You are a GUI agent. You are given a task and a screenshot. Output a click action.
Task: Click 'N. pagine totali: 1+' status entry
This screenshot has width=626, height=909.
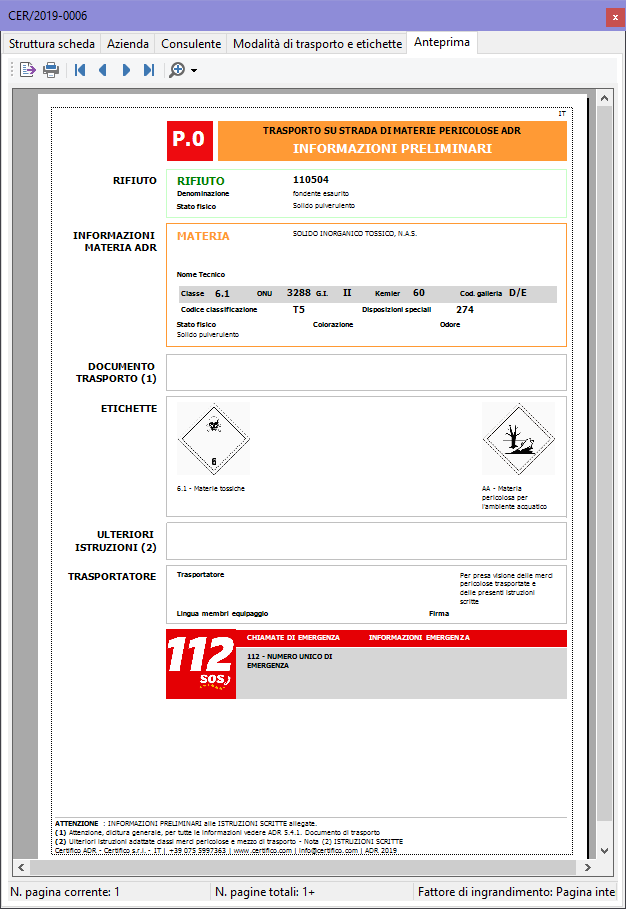[x=265, y=892]
